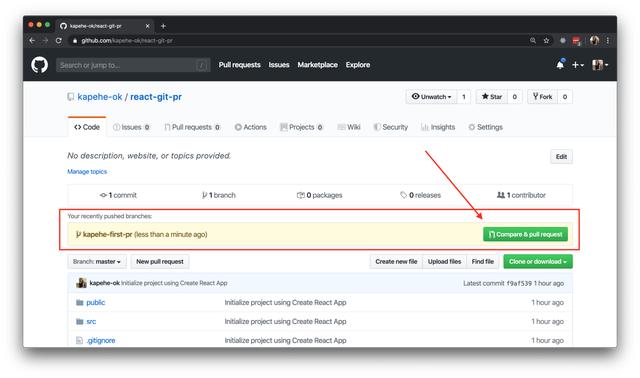The height and width of the screenshot is (378, 640).
Task: Switch to the repository Issues tab
Action: click(x=131, y=127)
